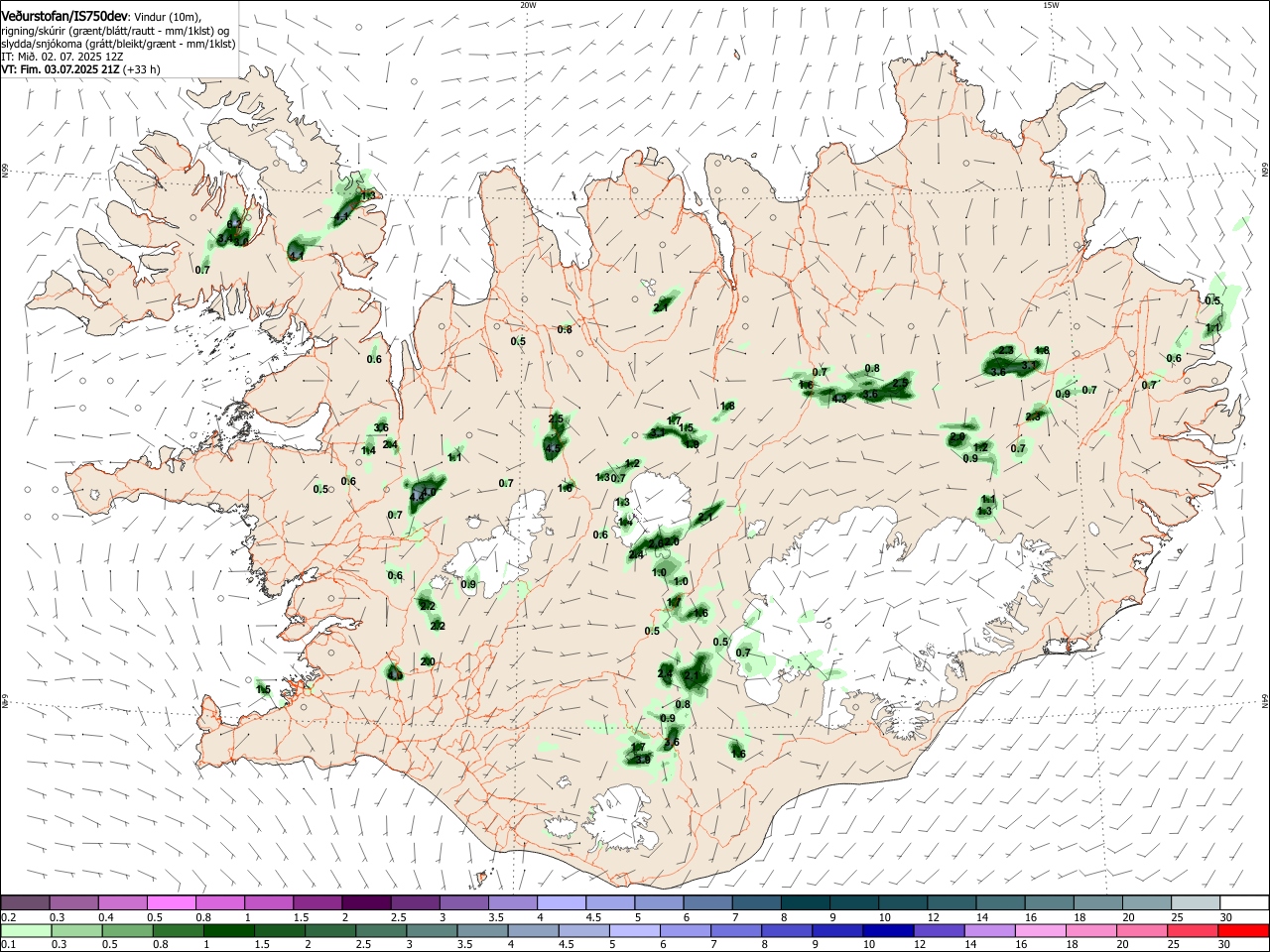Select the pale green 0.1 rain legend swatch
The height and width of the screenshot is (952, 1270).
click(x=25, y=930)
